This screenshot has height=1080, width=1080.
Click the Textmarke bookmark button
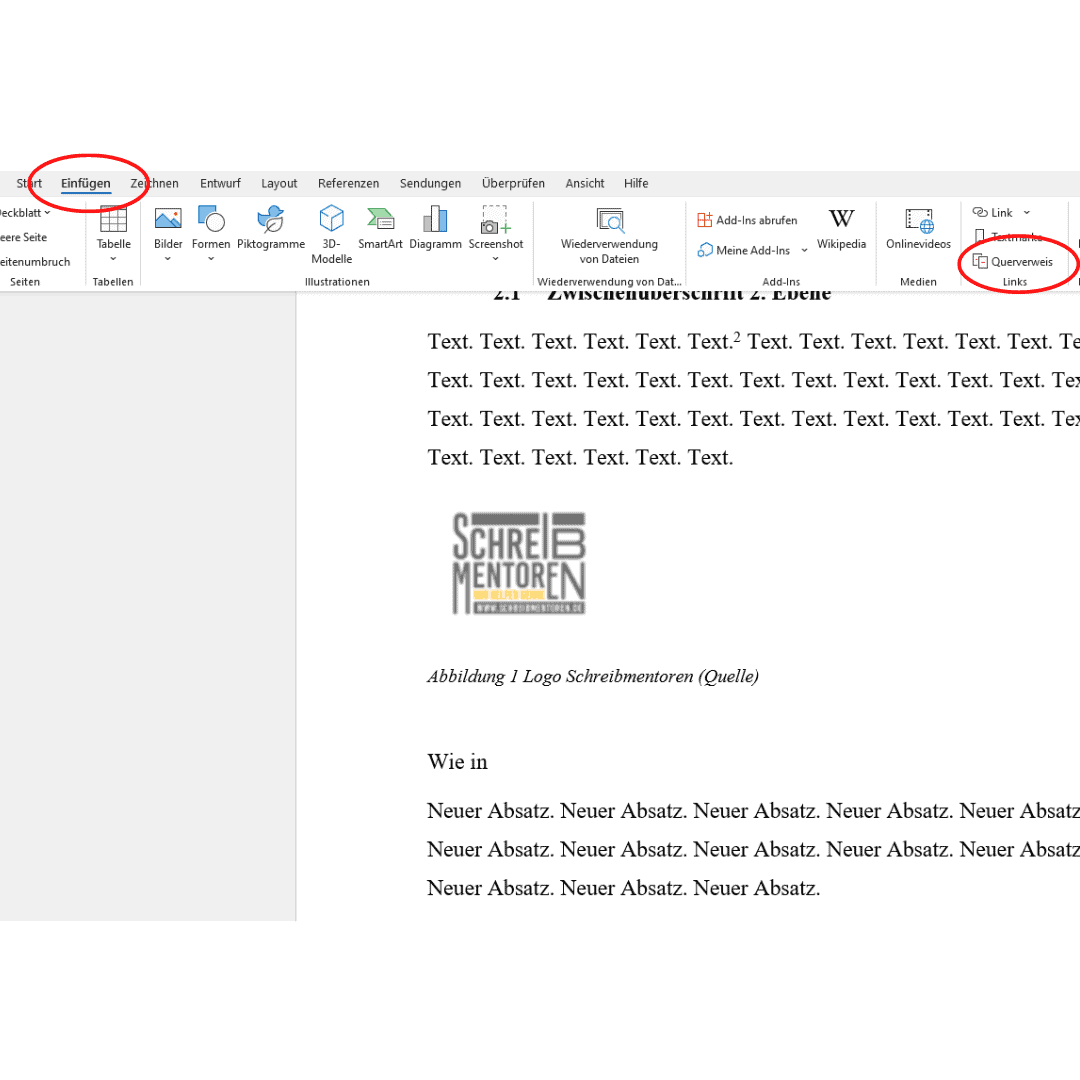pyautogui.click(x=1008, y=237)
